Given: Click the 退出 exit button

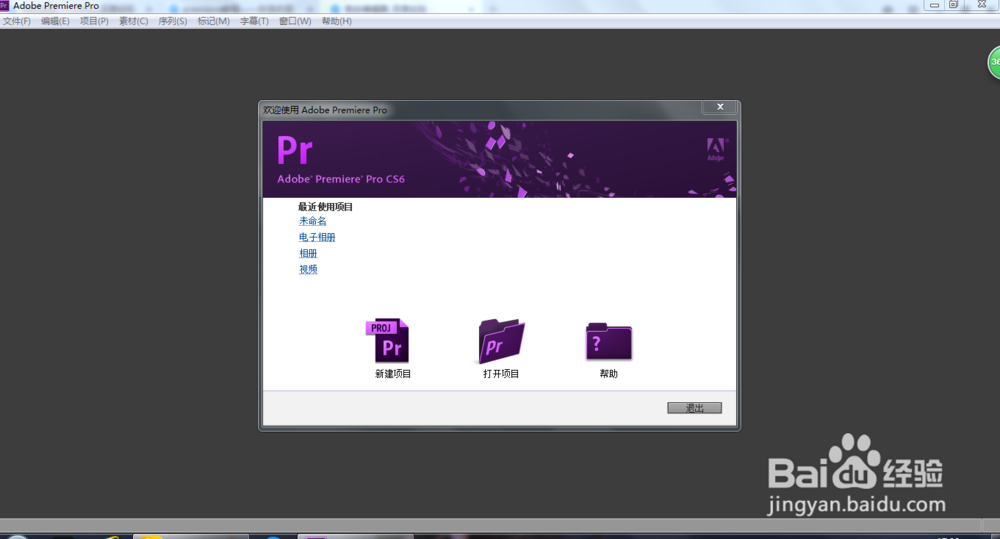Looking at the screenshot, I should point(695,408).
